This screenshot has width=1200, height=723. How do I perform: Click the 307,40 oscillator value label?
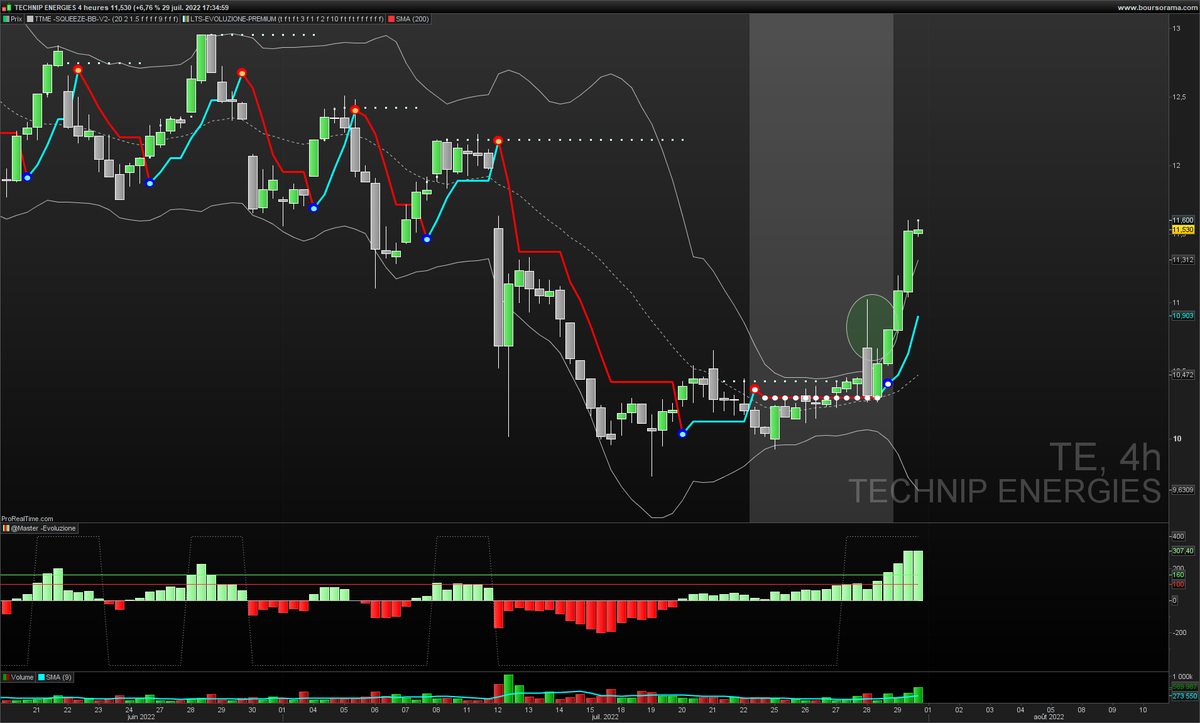click(x=1182, y=550)
